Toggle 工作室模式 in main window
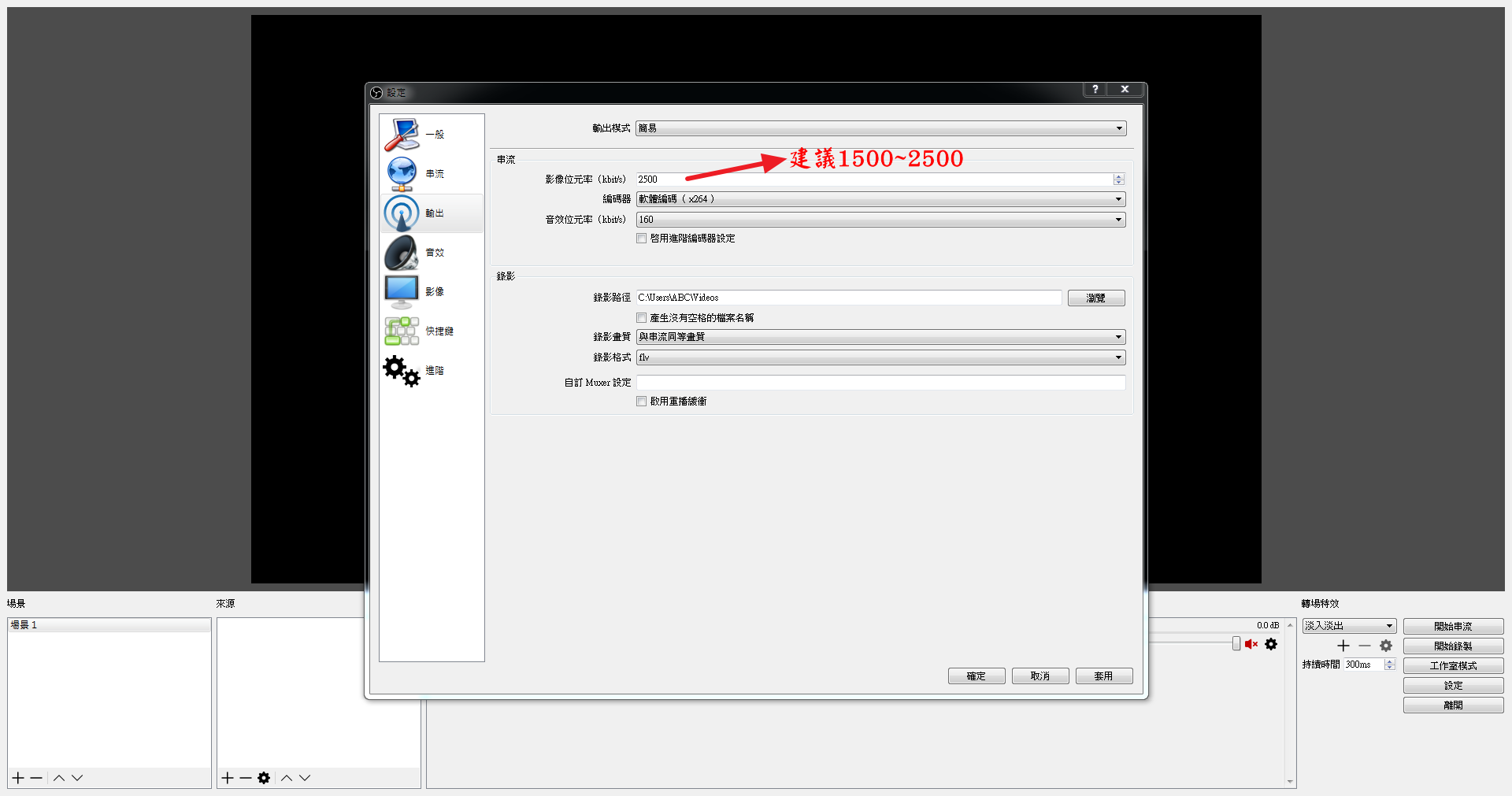The image size is (1512, 796). 1453,666
